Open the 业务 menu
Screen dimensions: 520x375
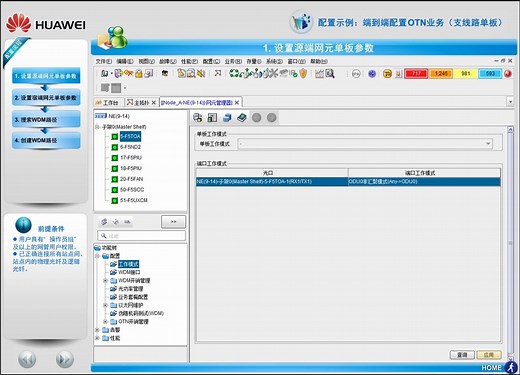233,61
